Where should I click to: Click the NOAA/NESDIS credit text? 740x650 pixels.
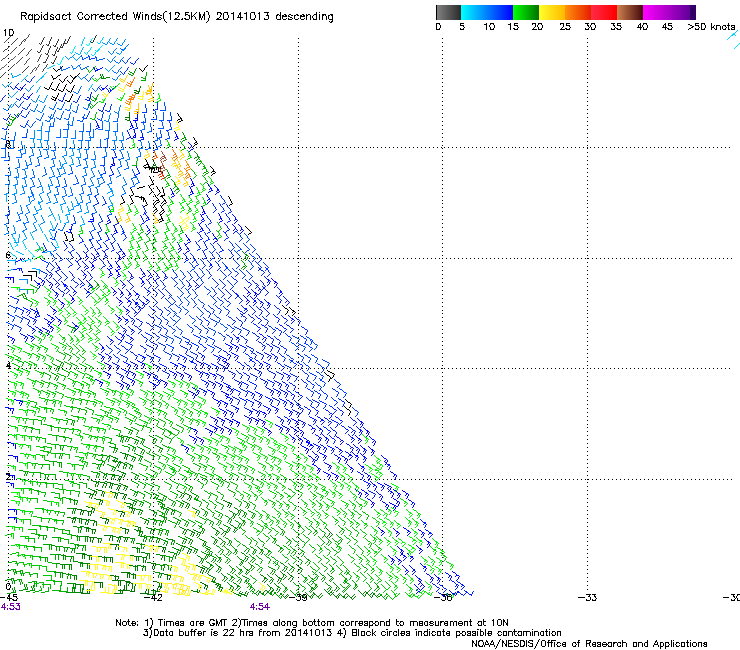coord(589,644)
